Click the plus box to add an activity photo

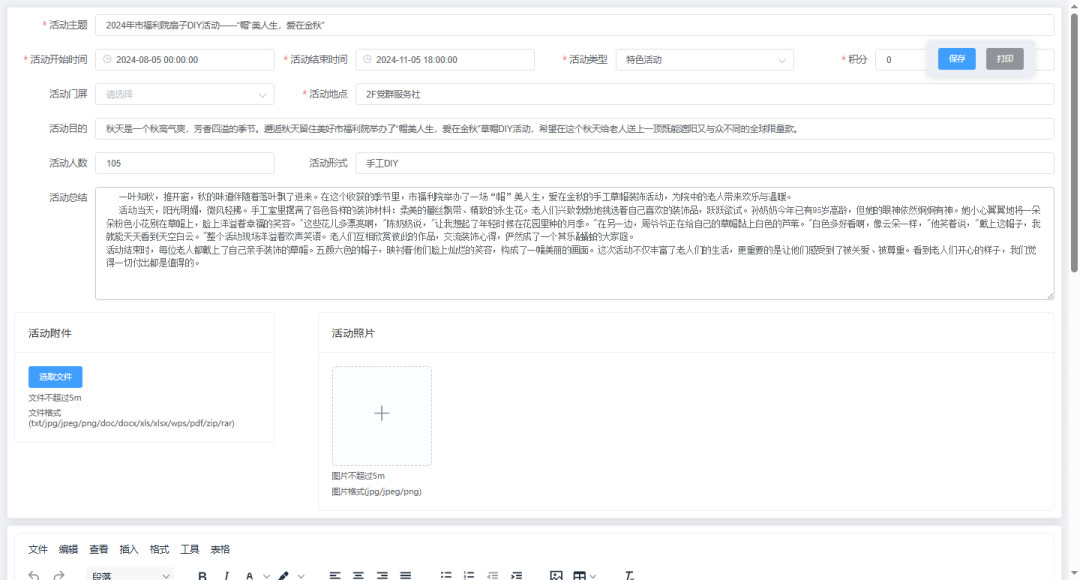[x=381, y=415]
